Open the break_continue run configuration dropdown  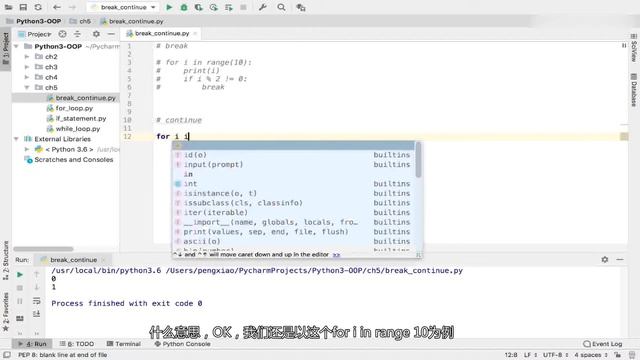click(x=123, y=7)
